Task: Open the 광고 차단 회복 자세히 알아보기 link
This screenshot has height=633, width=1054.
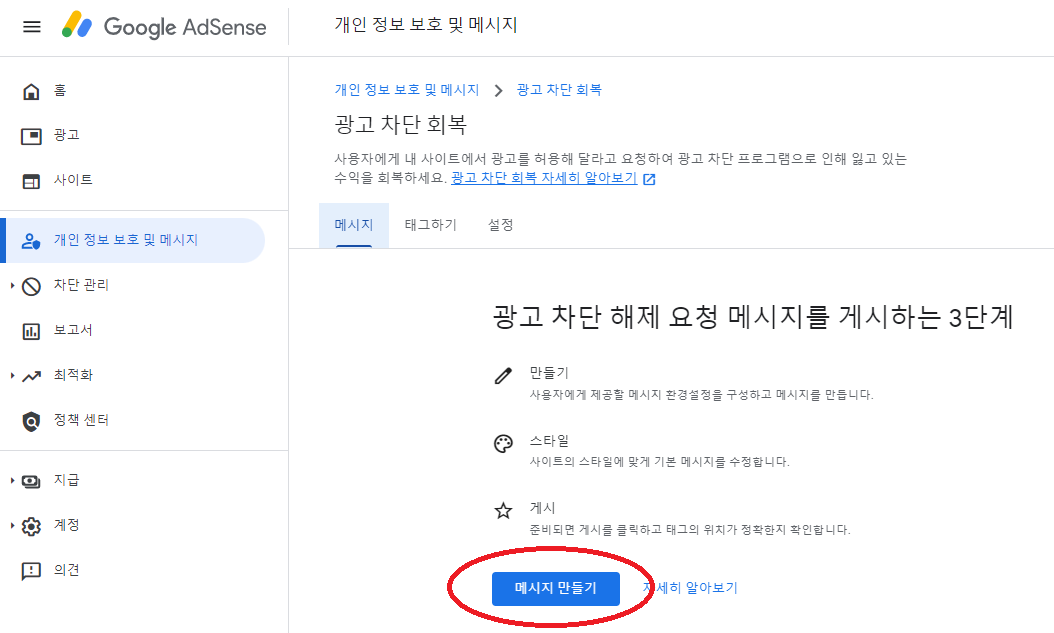Action: pyautogui.click(x=544, y=178)
